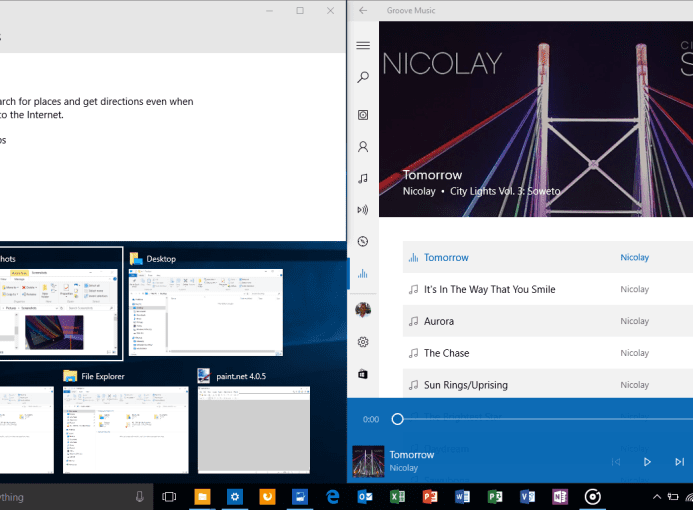The width and height of the screenshot is (693, 510).
Task: Open Microsoft Edge from the taskbar
Action: tap(332, 497)
